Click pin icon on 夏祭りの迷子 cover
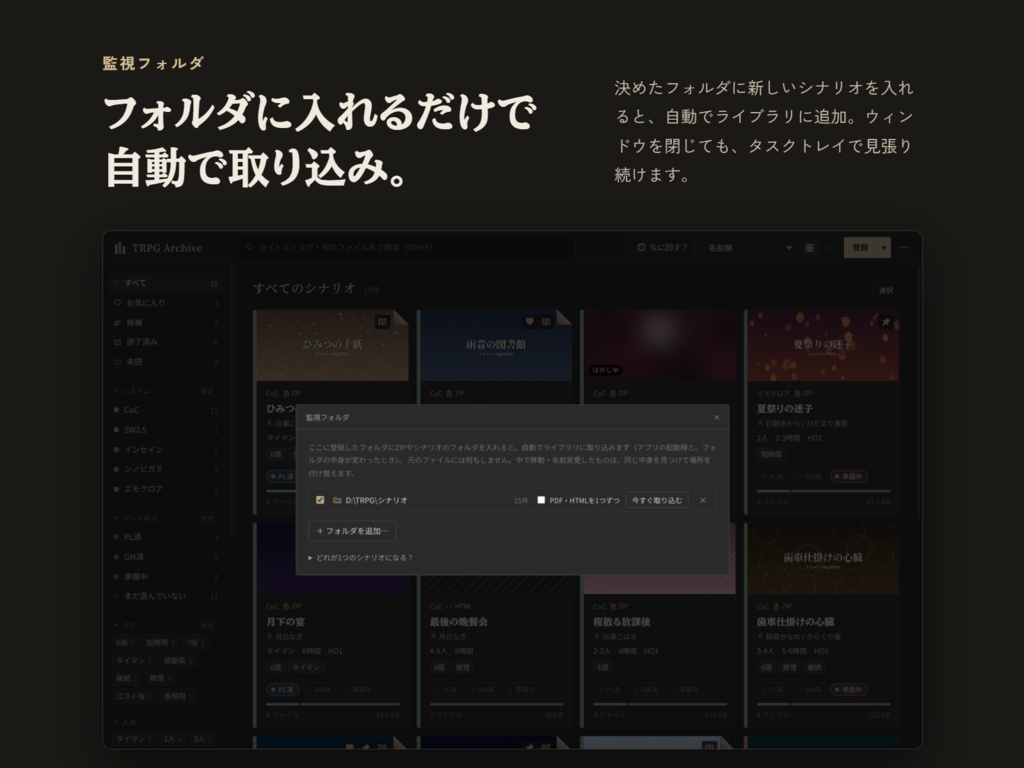Screen dimensions: 1024x768 pyautogui.click(x=886, y=321)
